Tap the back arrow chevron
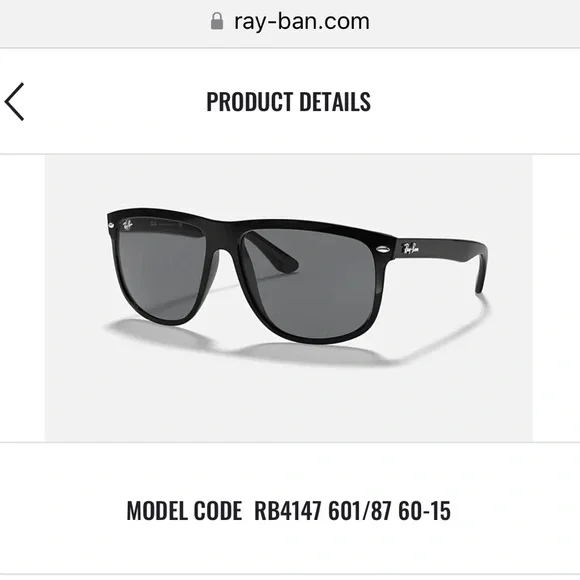This screenshot has width=580, height=580. 14,102
